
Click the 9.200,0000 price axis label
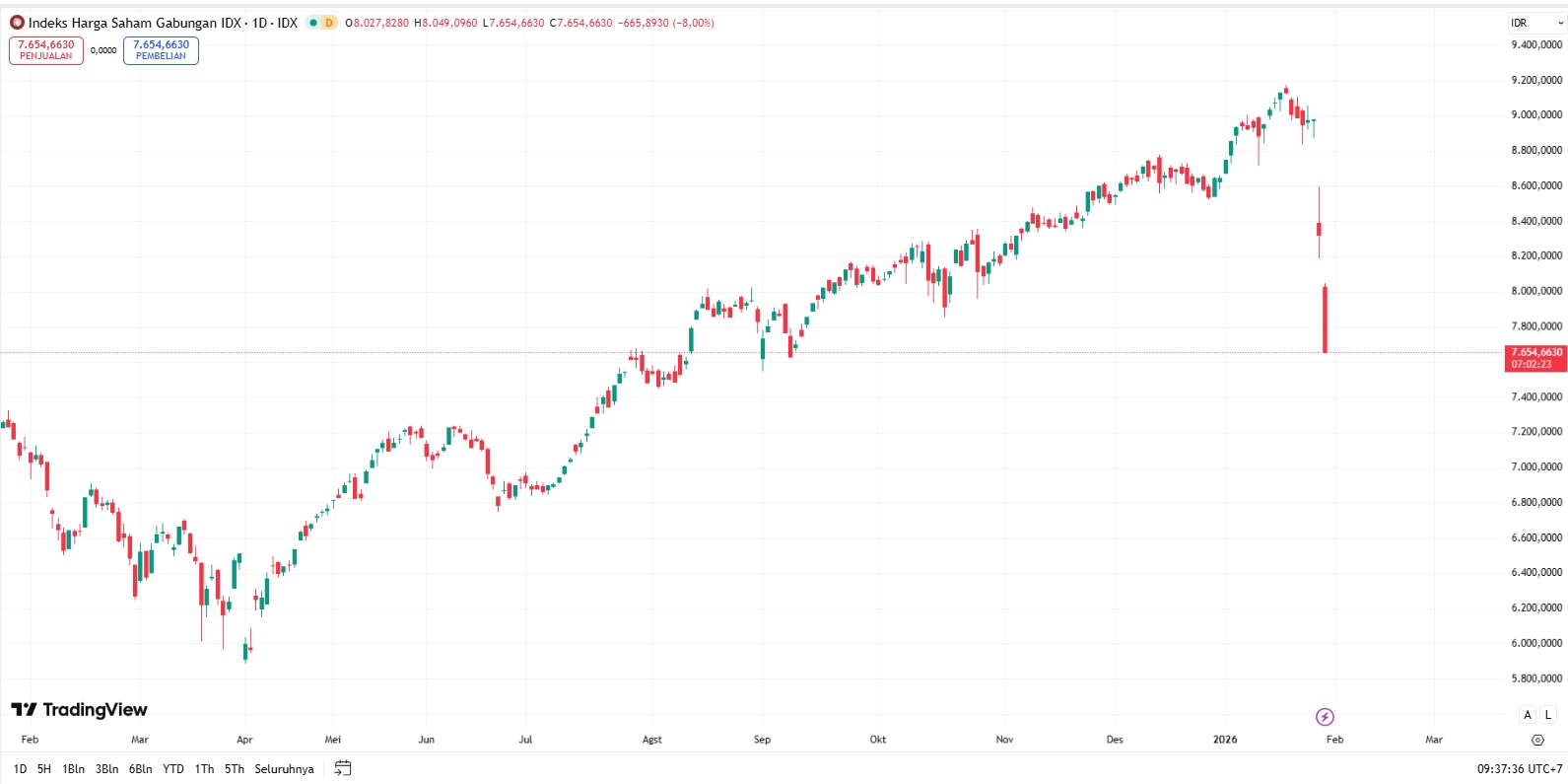coord(1536,80)
